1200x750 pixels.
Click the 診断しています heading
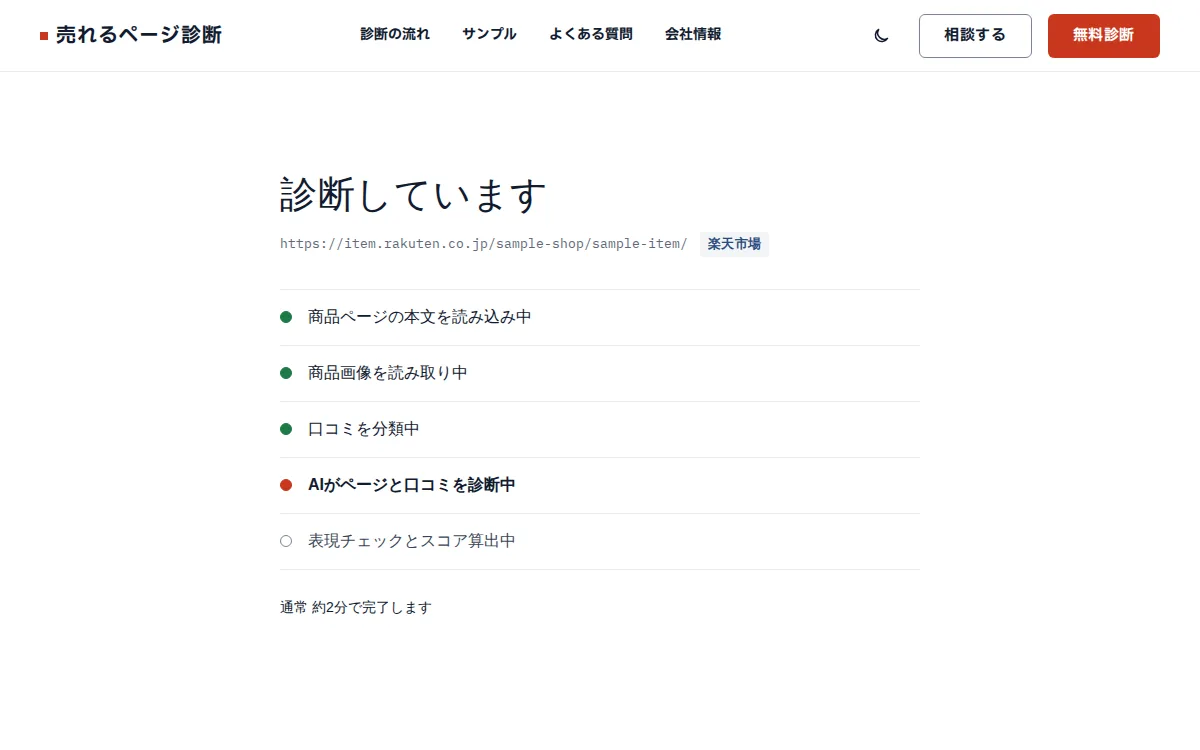coord(414,196)
